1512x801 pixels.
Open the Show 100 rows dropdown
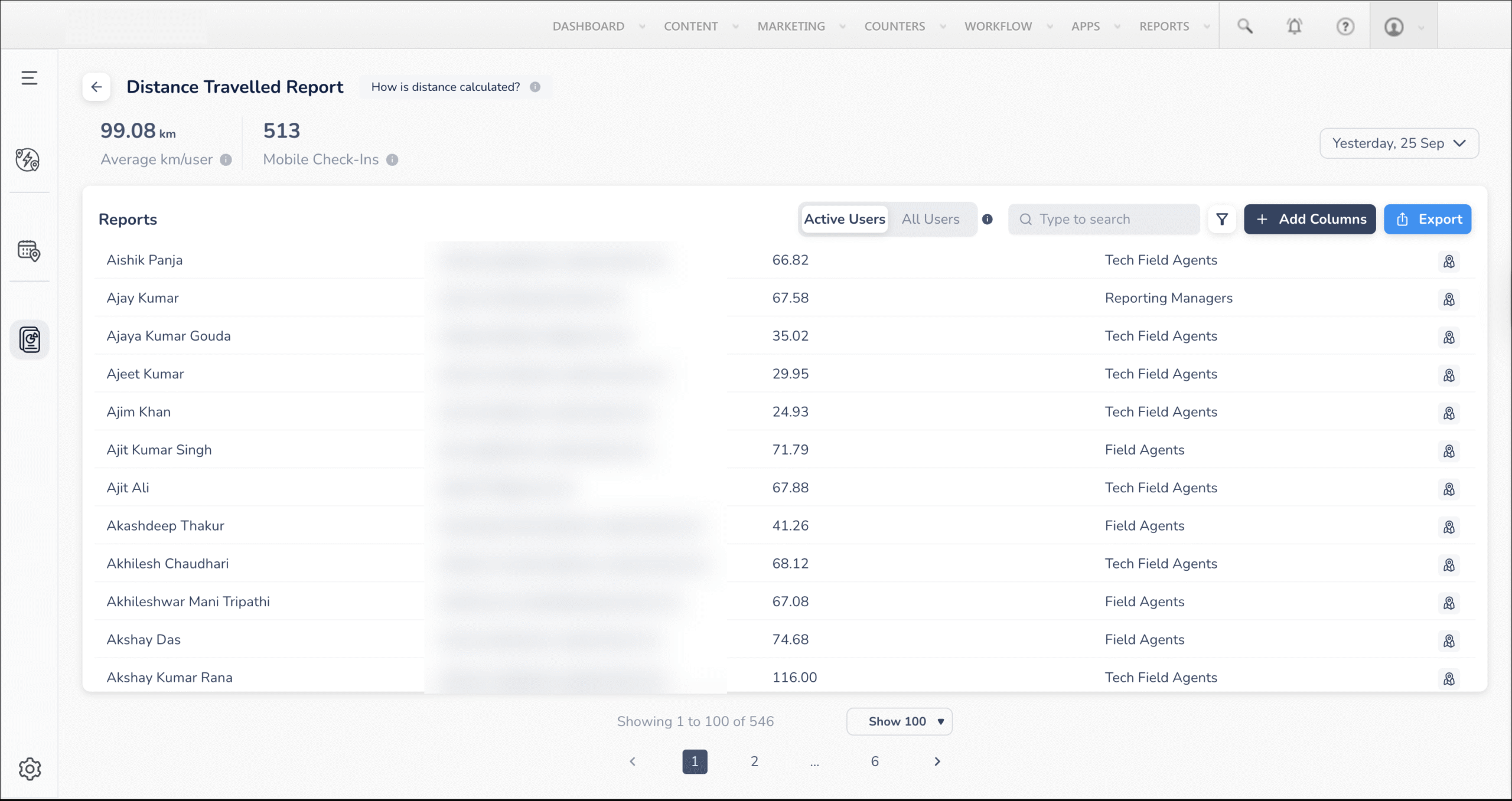(899, 721)
